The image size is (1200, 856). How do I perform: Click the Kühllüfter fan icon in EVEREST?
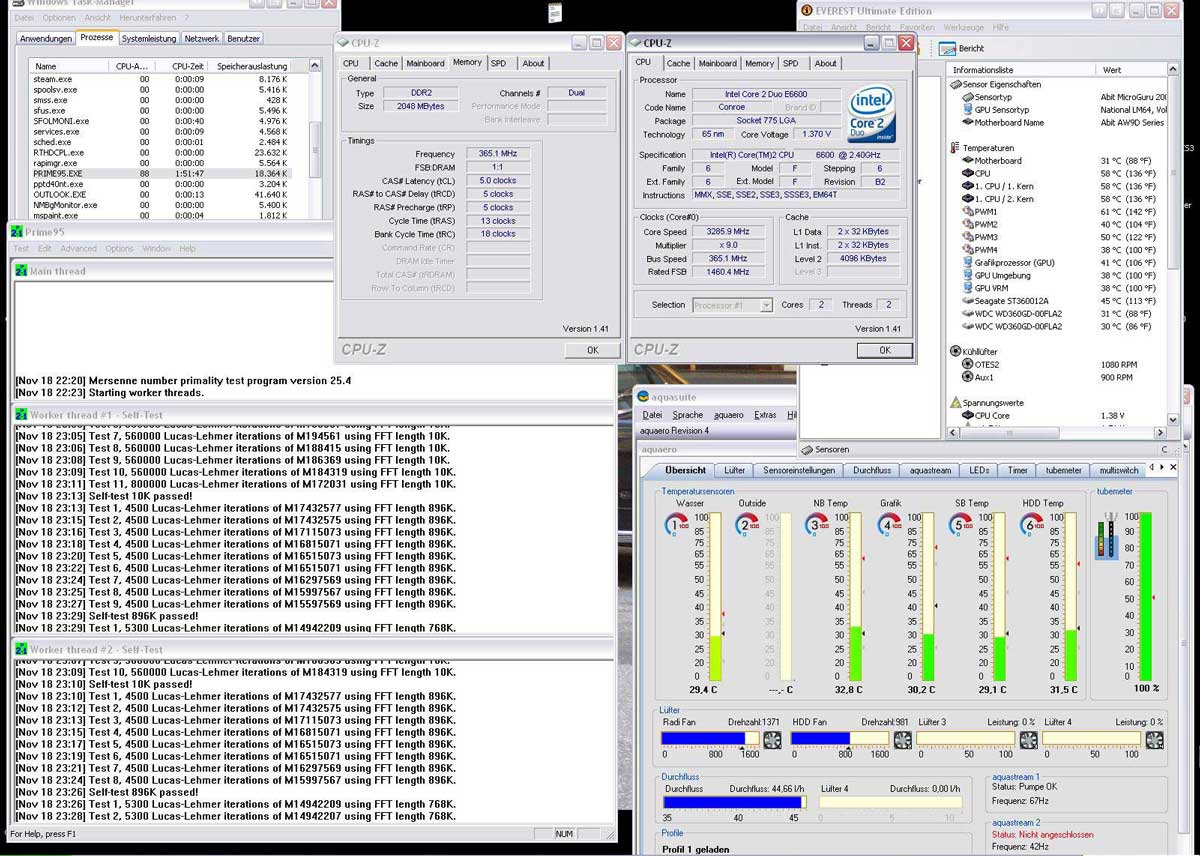click(955, 352)
